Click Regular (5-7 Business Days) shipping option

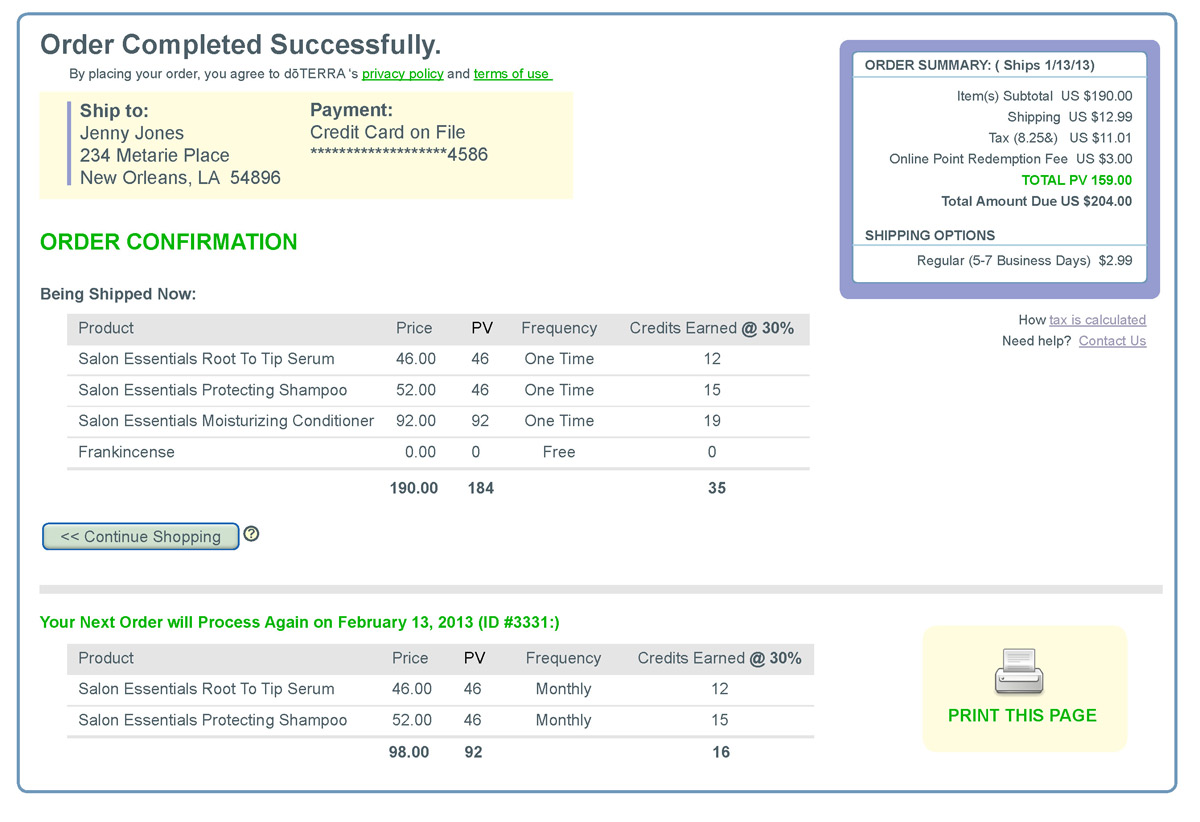point(1025,260)
